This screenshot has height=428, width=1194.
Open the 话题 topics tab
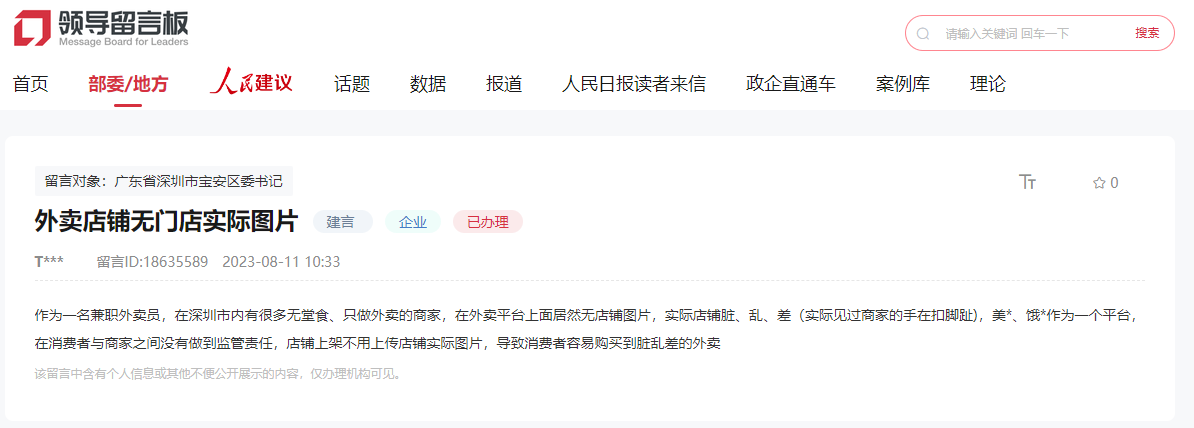point(352,84)
